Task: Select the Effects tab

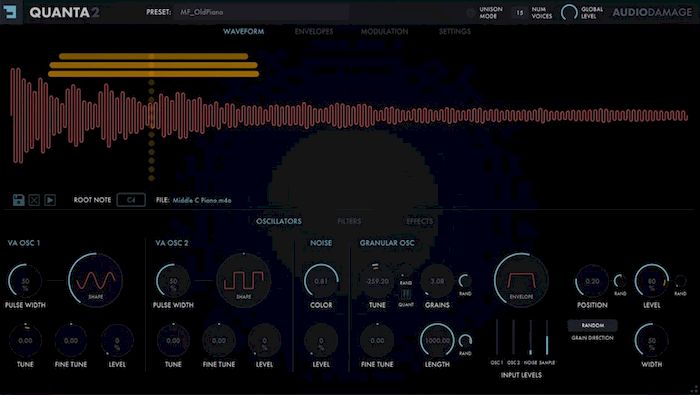Action: 420,221
